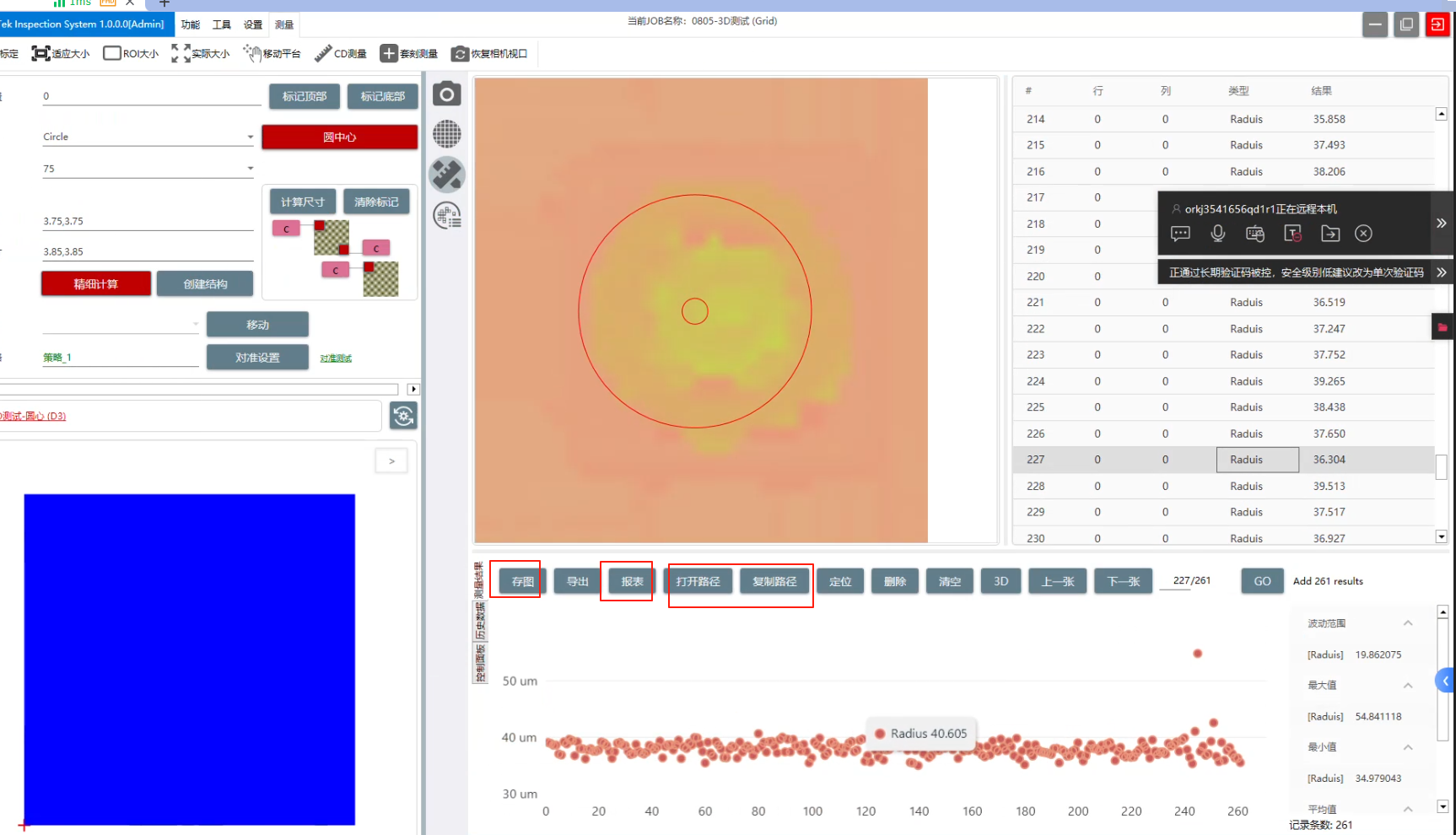Click the refresh settings icon beside test name

click(x=403, y=416)
